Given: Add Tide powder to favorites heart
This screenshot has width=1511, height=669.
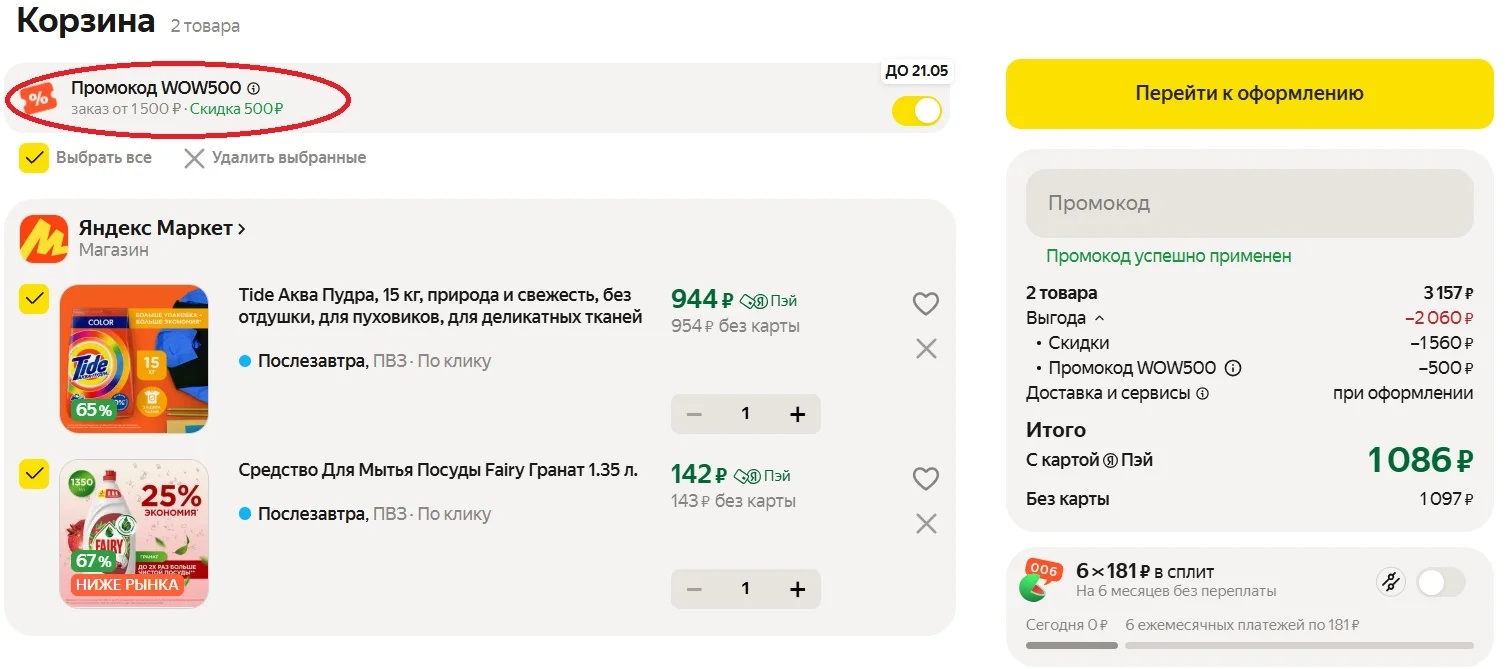Looking at the screenshot, I should (926, 303).
